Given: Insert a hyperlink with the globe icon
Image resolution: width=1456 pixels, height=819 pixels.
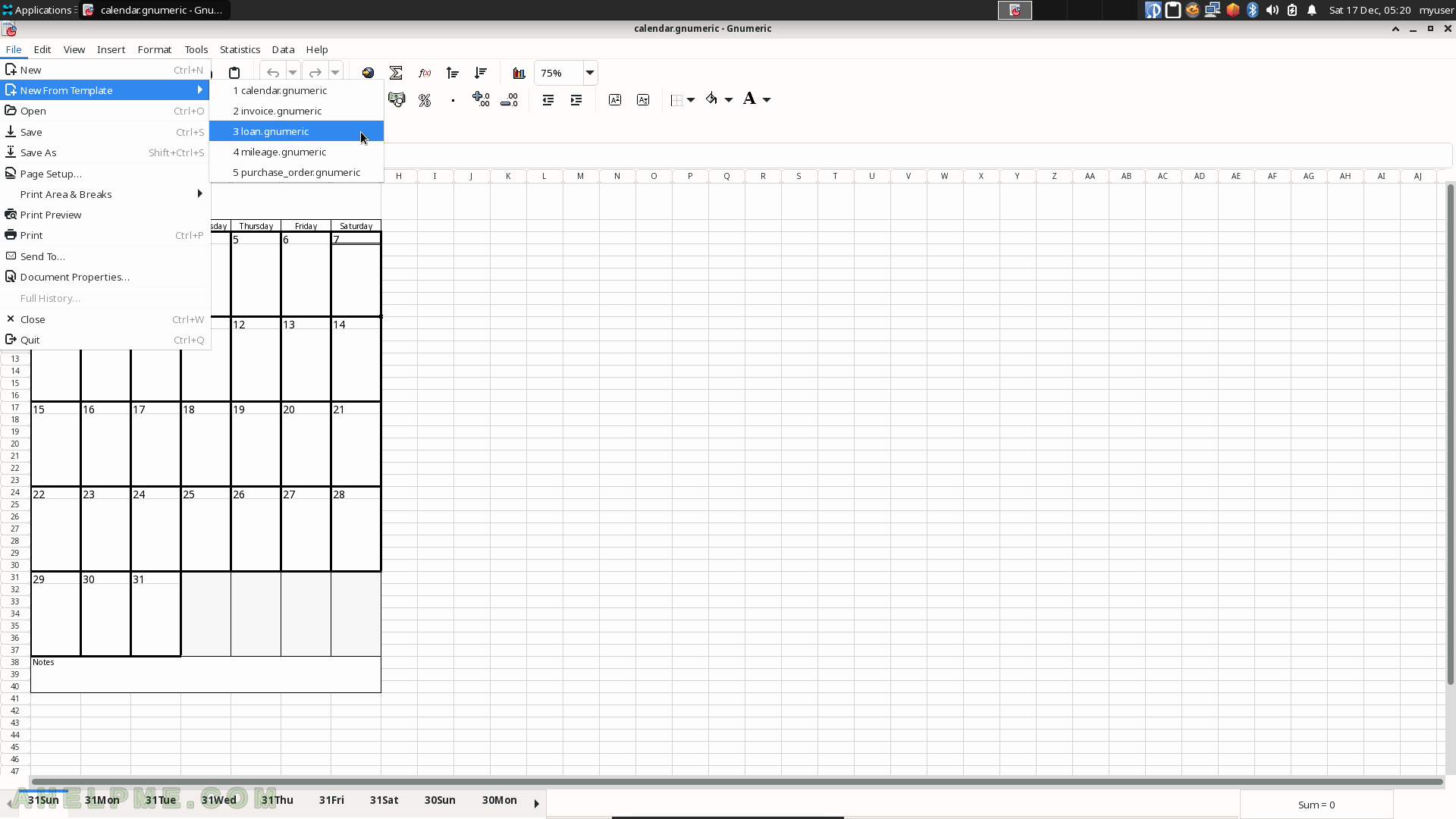Looking at the screenshot, I should [368, 73].
